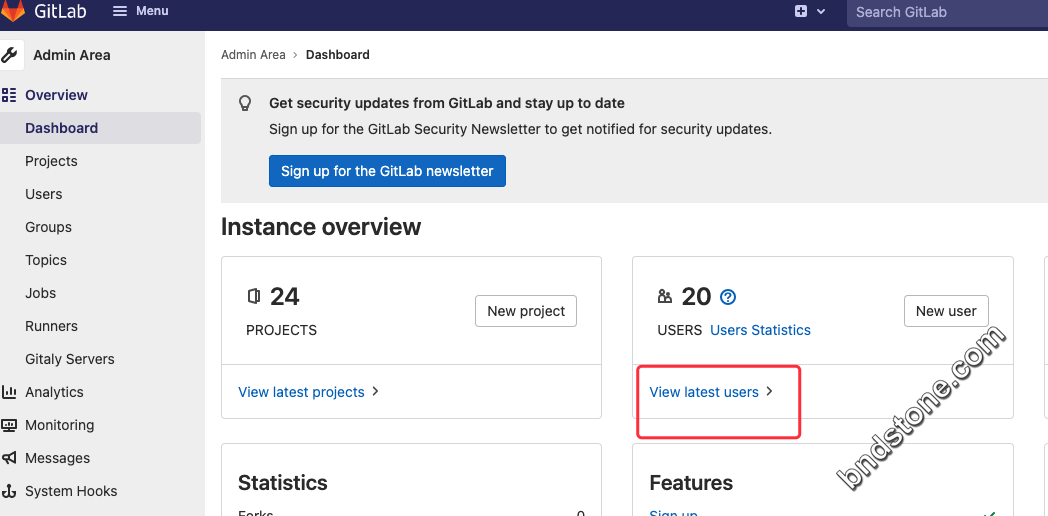Click Sign up for the GitLab newsletter

click(387, 171)
